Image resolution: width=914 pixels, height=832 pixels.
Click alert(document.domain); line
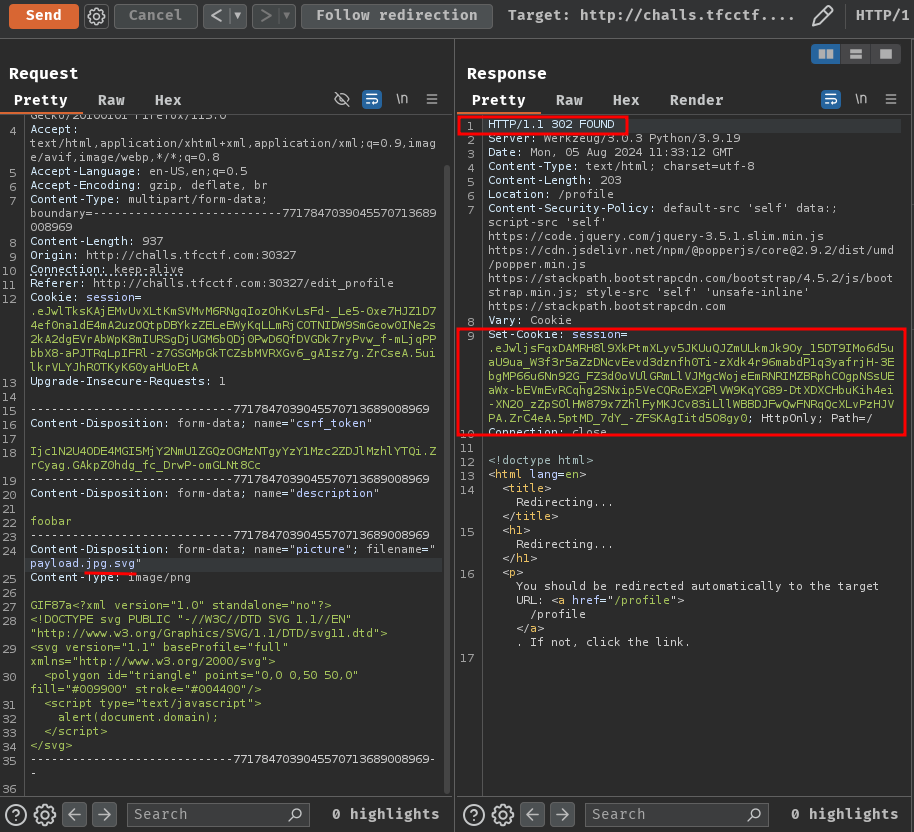click(138, 717)
